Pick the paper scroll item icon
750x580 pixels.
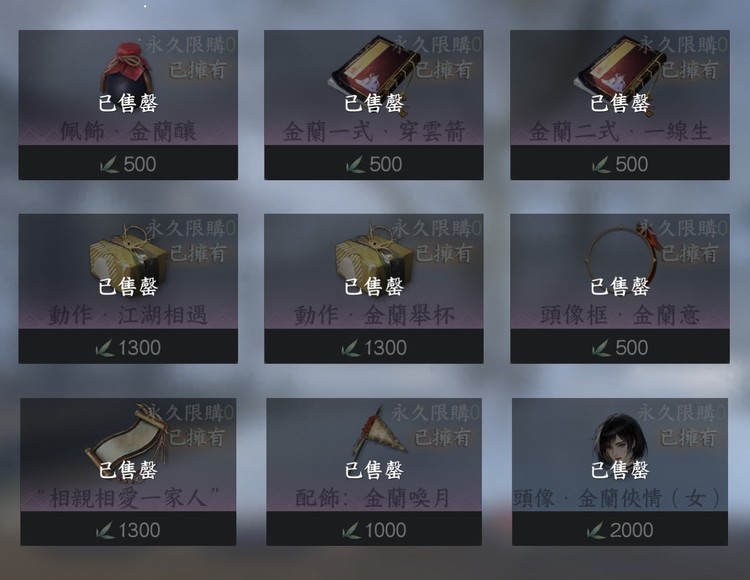pyautogui.click(x=127, y=439)
